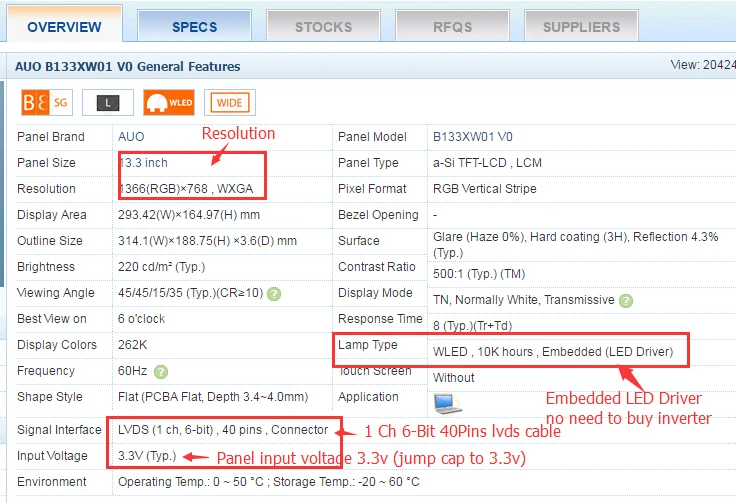This screenshot has height=503, width=736.
Task: Click the '262K' display colors value
Action: pyautogui.click(x=132, y=344)
